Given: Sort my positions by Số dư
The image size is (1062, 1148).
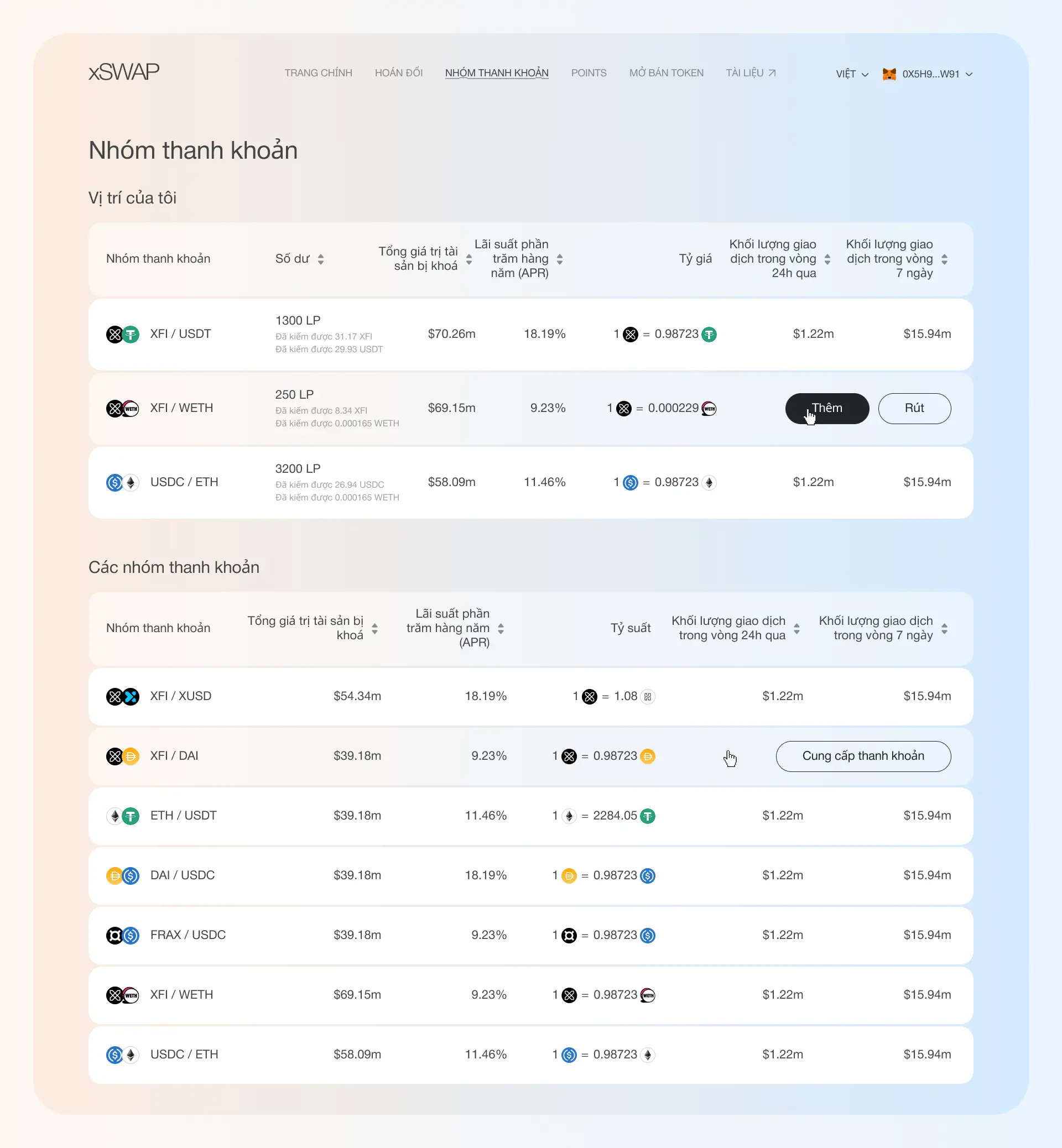Looking at the screenshot, I should point(321,259).
